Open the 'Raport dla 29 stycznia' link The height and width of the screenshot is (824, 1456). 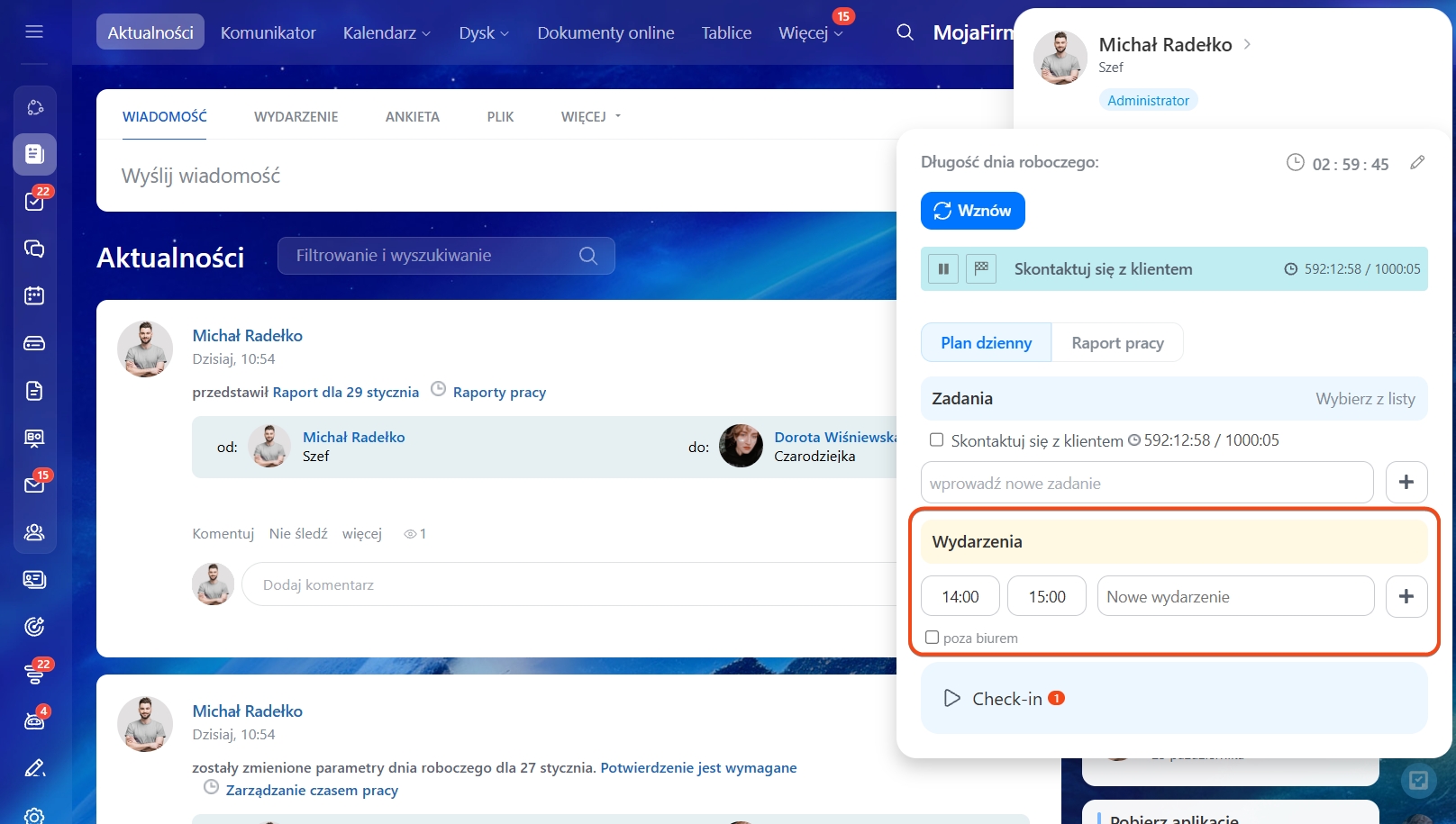345,393
